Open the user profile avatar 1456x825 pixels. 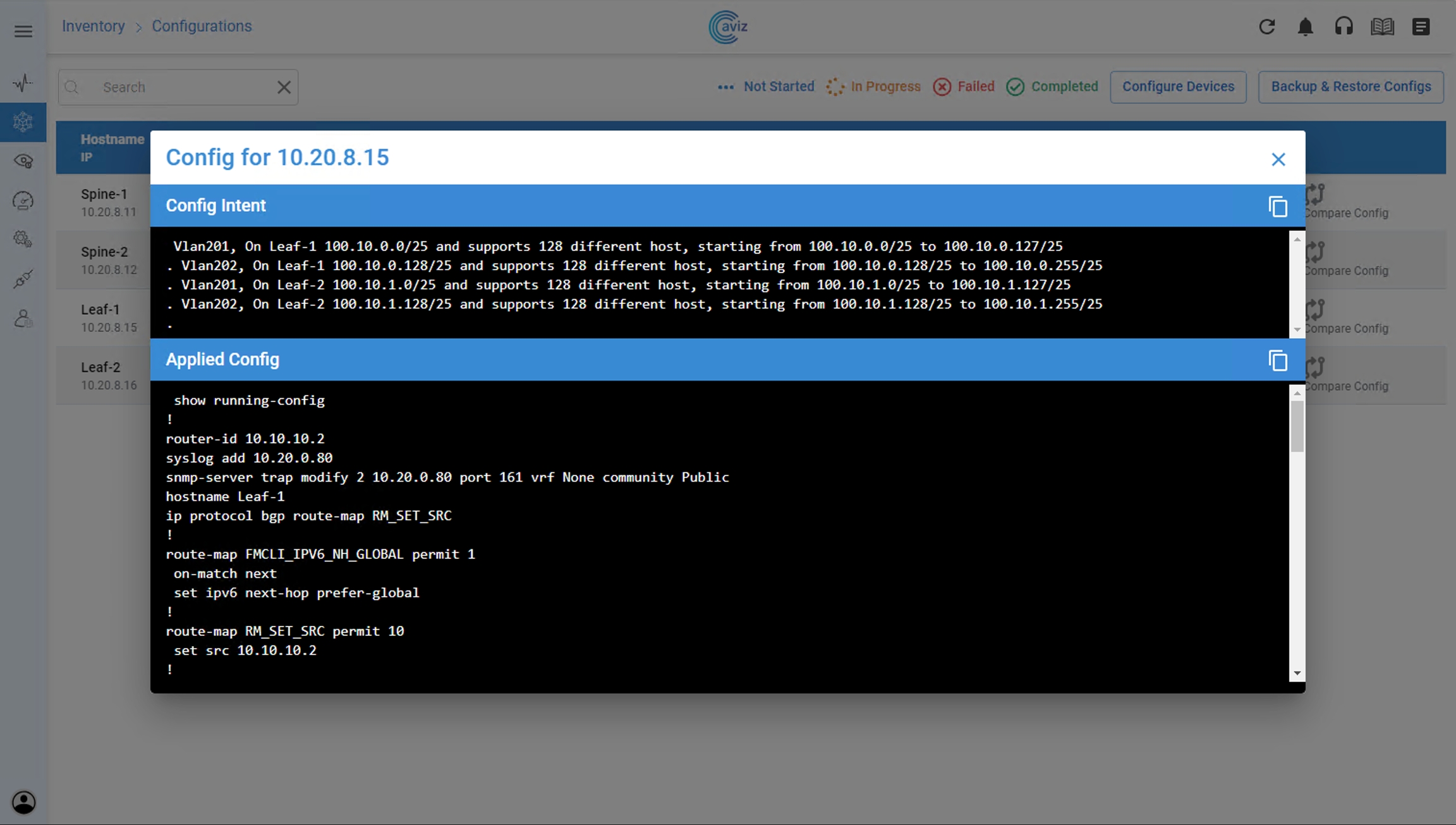23,802
